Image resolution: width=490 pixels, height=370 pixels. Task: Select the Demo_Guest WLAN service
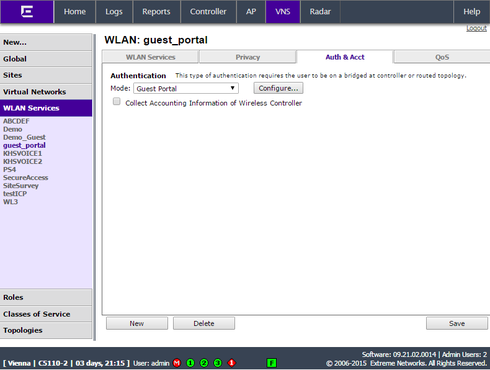pyautogui.click(x=24, y=137)
